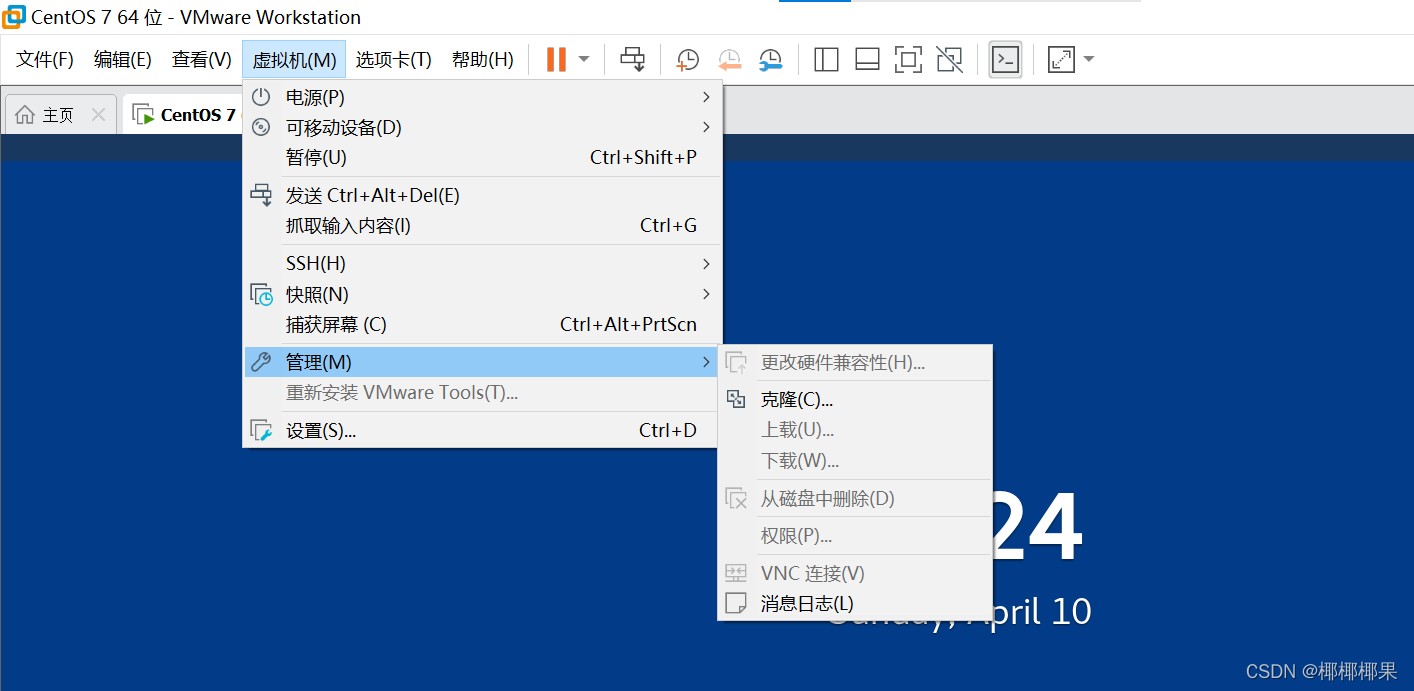Open the dropdown arrow next to Pause
This screenshot has height=691, width=1414.
[584, 59]
